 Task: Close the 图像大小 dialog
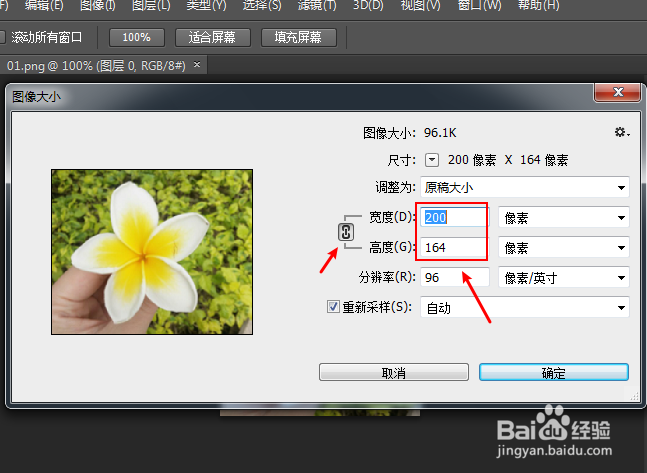[x=617, y=92]
